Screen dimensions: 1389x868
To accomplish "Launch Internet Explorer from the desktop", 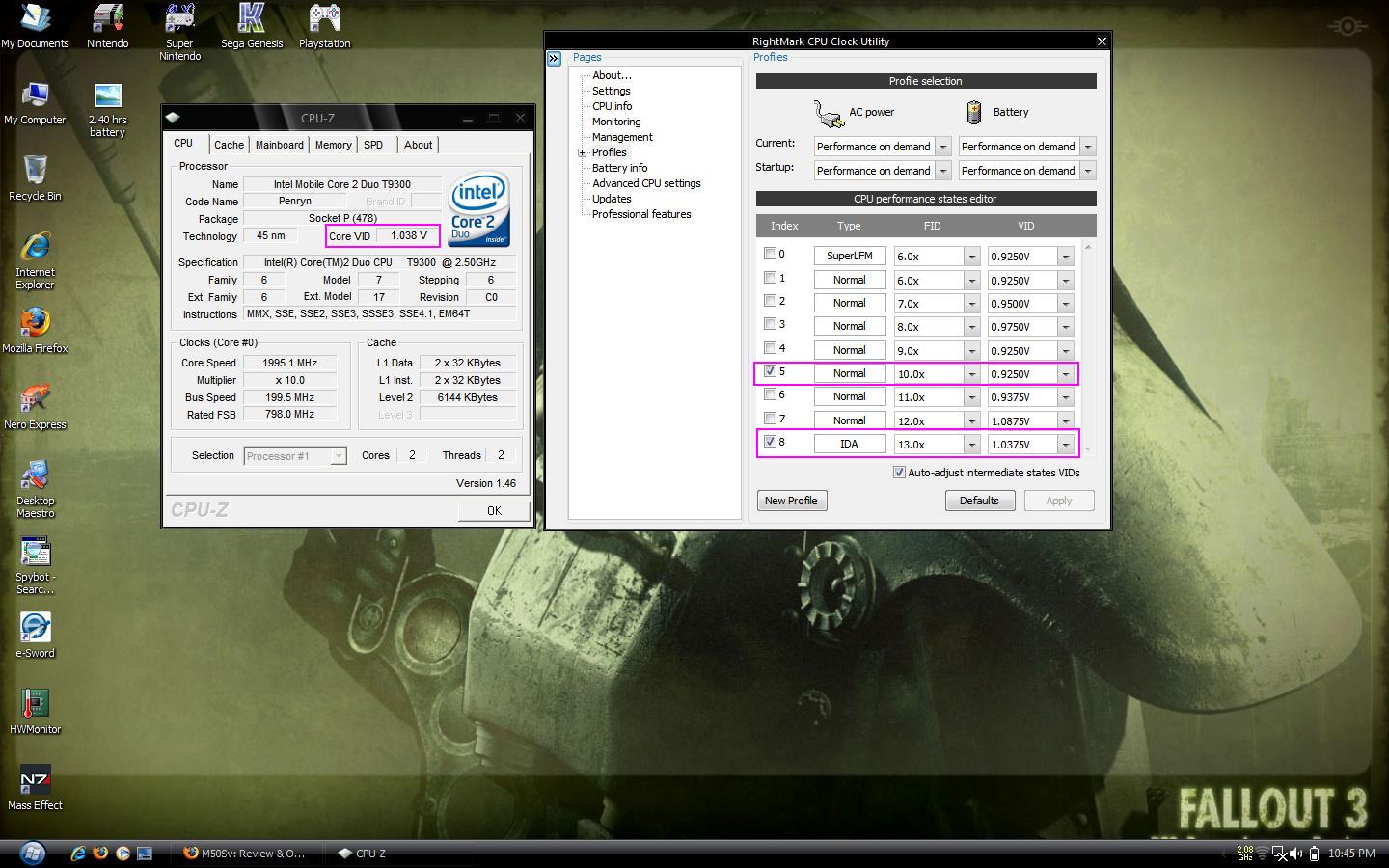I will coord(35,260).
